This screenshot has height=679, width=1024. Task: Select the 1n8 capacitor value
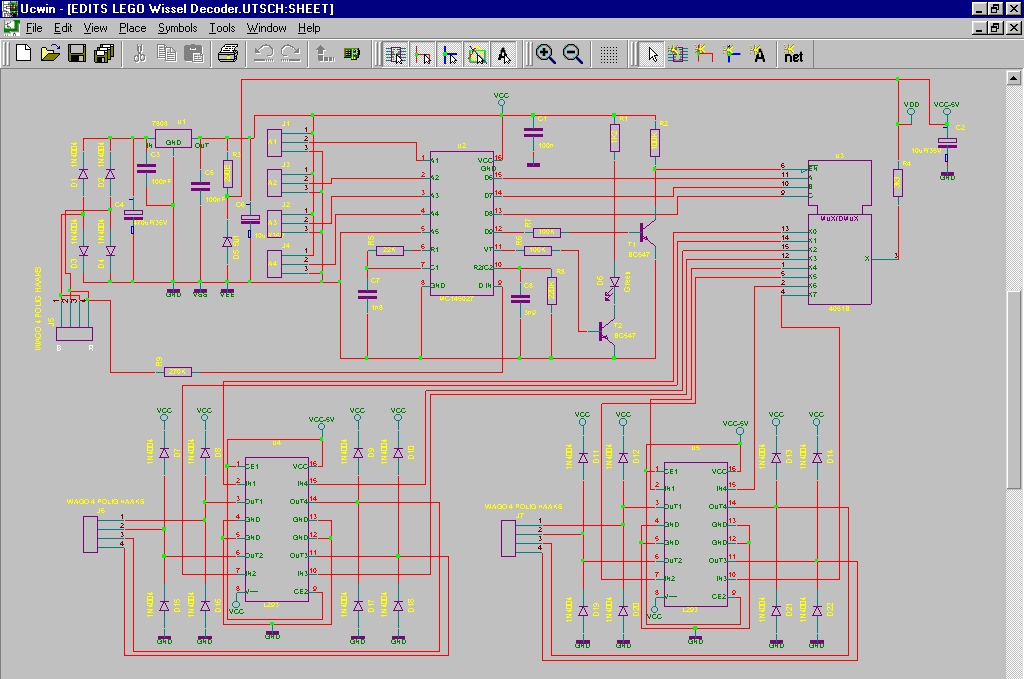click(x=377, y=308)
